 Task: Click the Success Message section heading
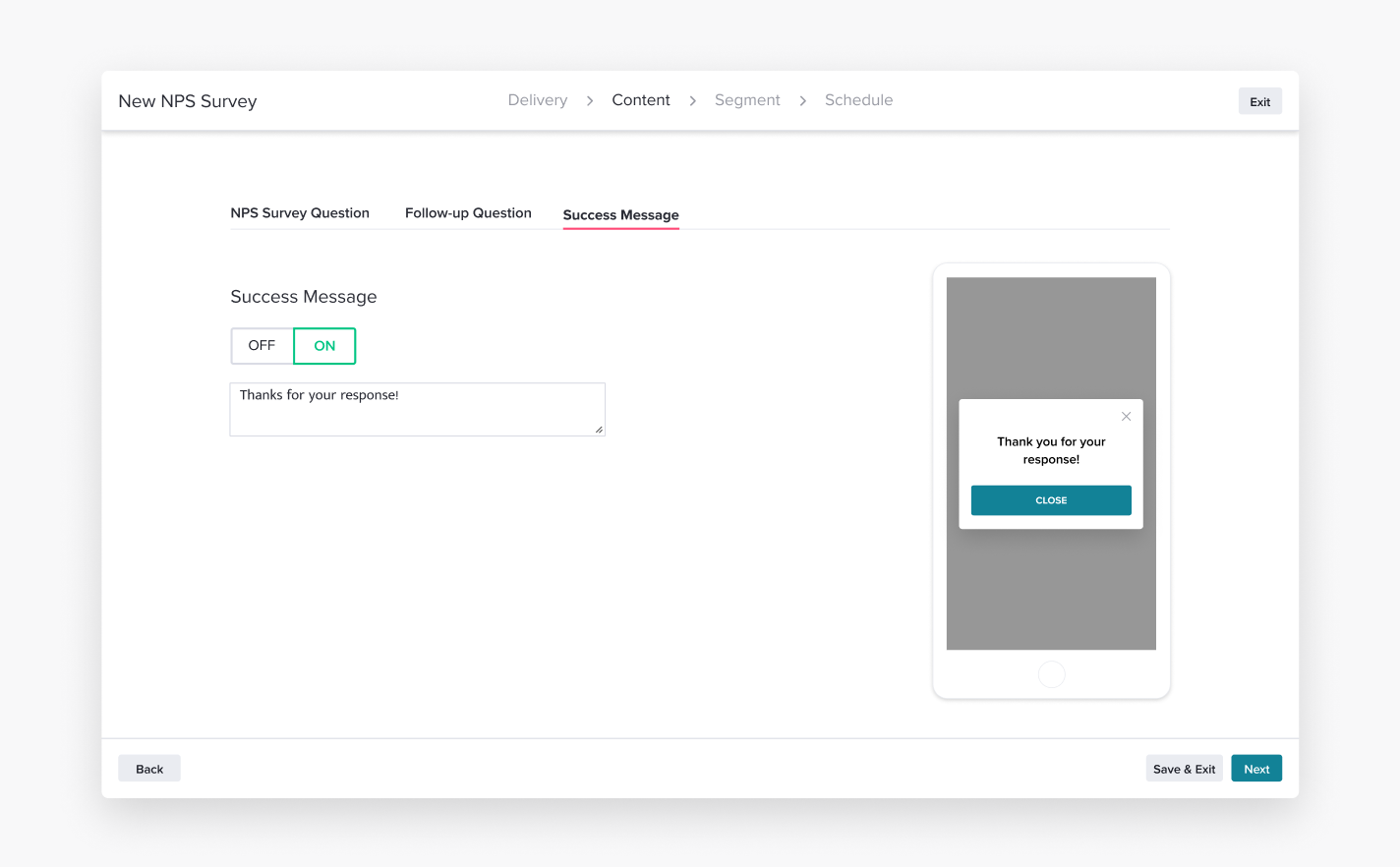coord(304,297)
